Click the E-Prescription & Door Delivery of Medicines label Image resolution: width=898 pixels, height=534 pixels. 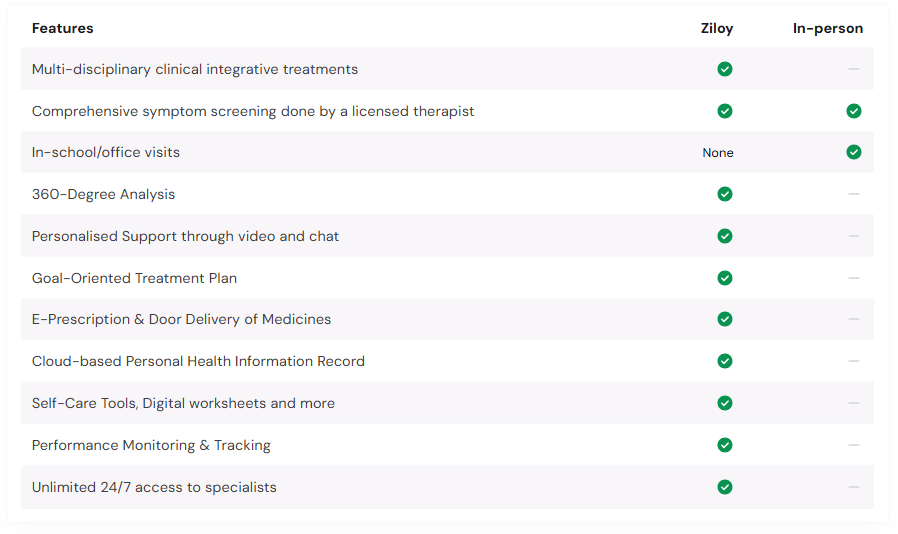(x=181, y=319)
